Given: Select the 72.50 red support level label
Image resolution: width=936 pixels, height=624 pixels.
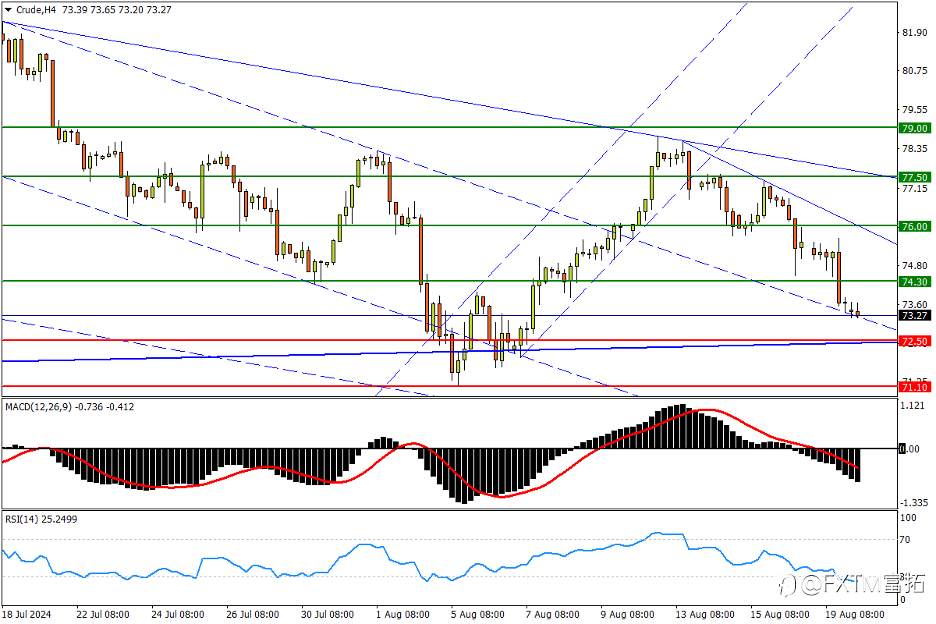Looking at the screenshot, I should pyautogui.click(x=915, y=342).
